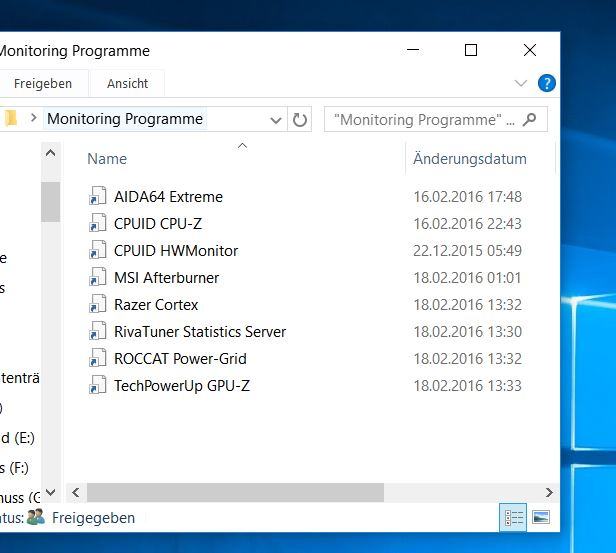Click the file list horizontal scrollbar thumb
The image size is (616, 553).
(x=235, y=493)
